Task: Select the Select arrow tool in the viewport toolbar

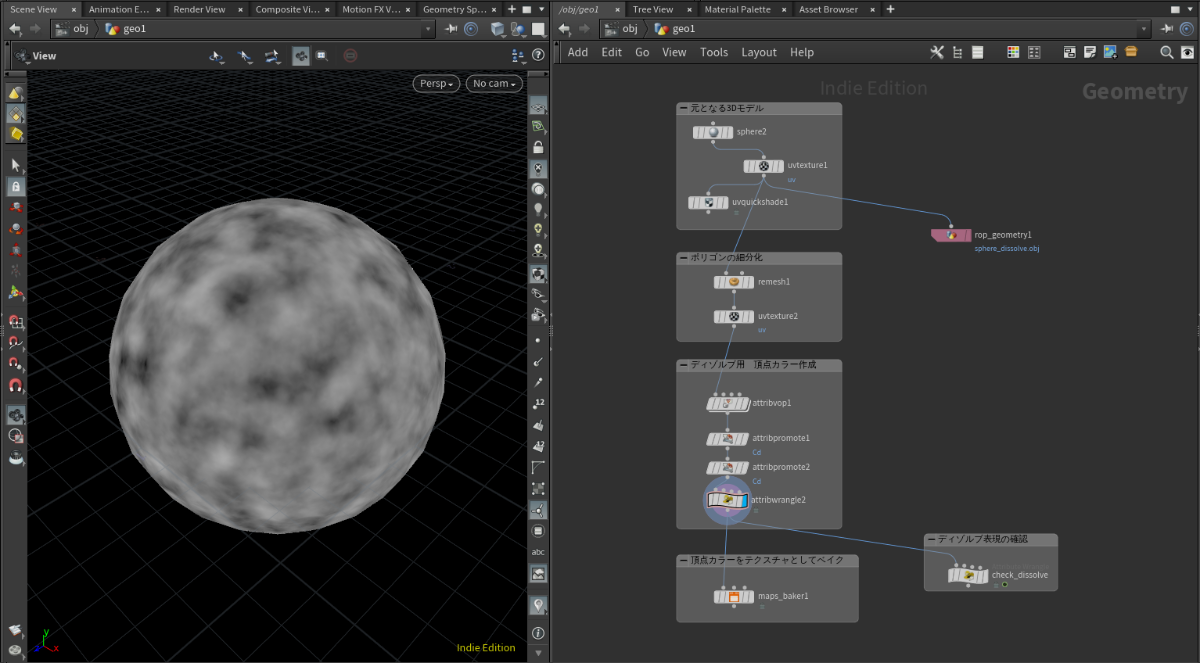Action: [15, 163]
